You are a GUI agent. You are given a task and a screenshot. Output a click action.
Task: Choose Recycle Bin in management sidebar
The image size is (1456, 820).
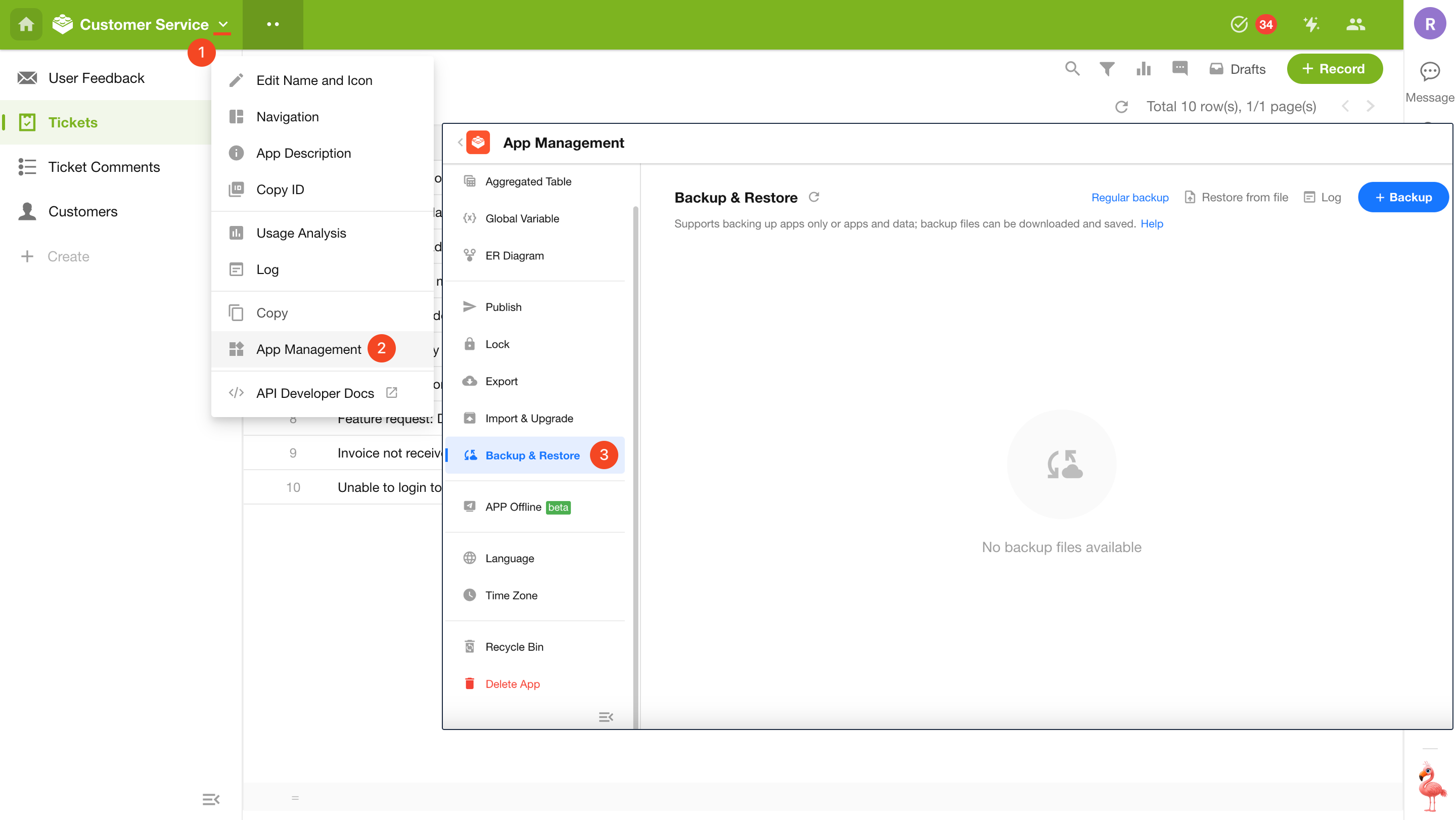(514, 647)
